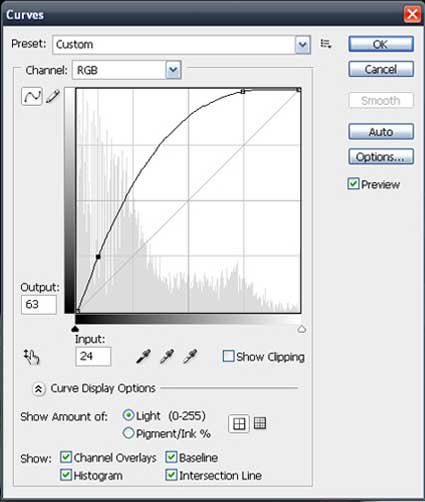Click the white point input slider

point(302,329)
